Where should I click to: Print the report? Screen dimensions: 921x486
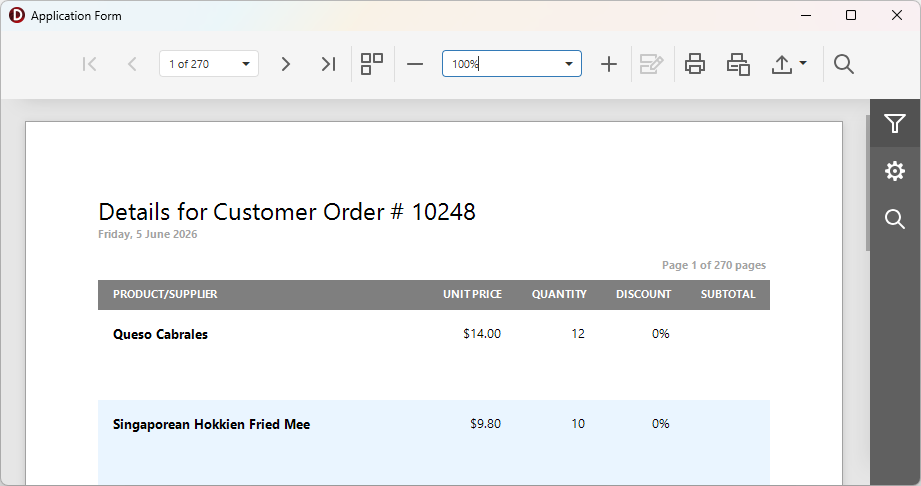[695, 64]
